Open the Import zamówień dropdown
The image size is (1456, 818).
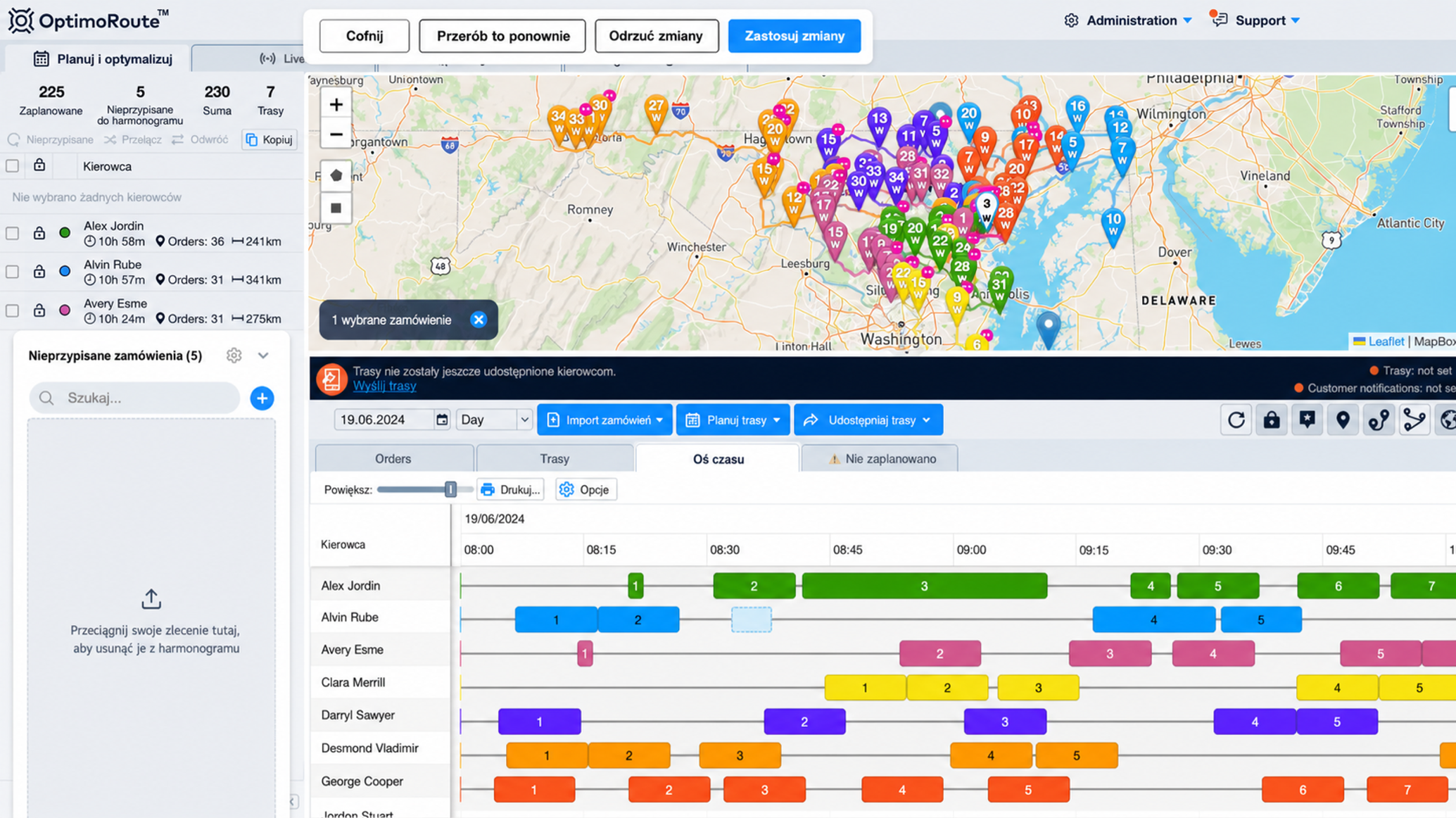(604, 420)
